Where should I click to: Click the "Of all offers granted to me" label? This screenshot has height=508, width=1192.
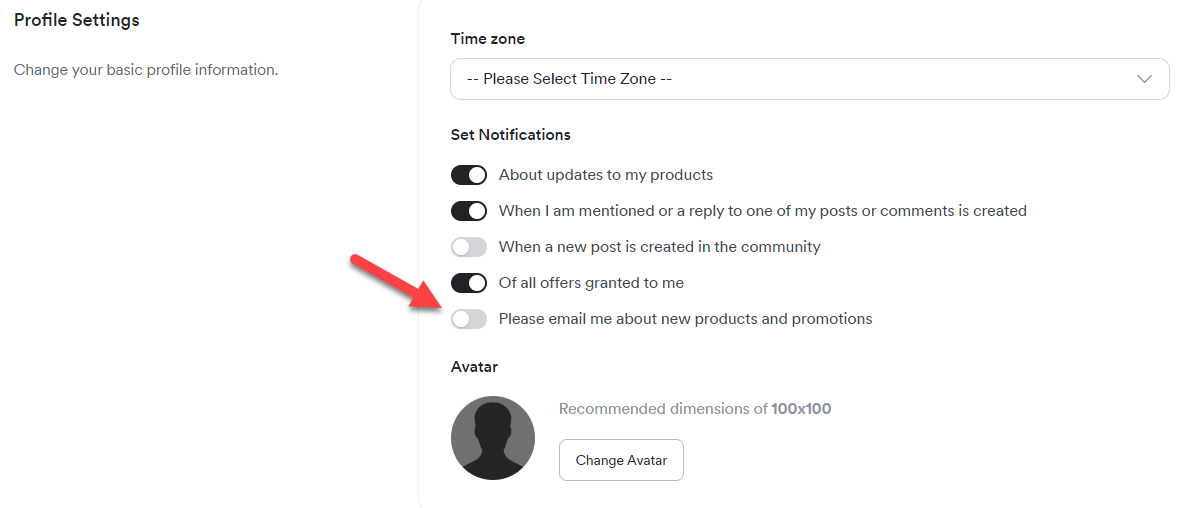pos(591,283)
